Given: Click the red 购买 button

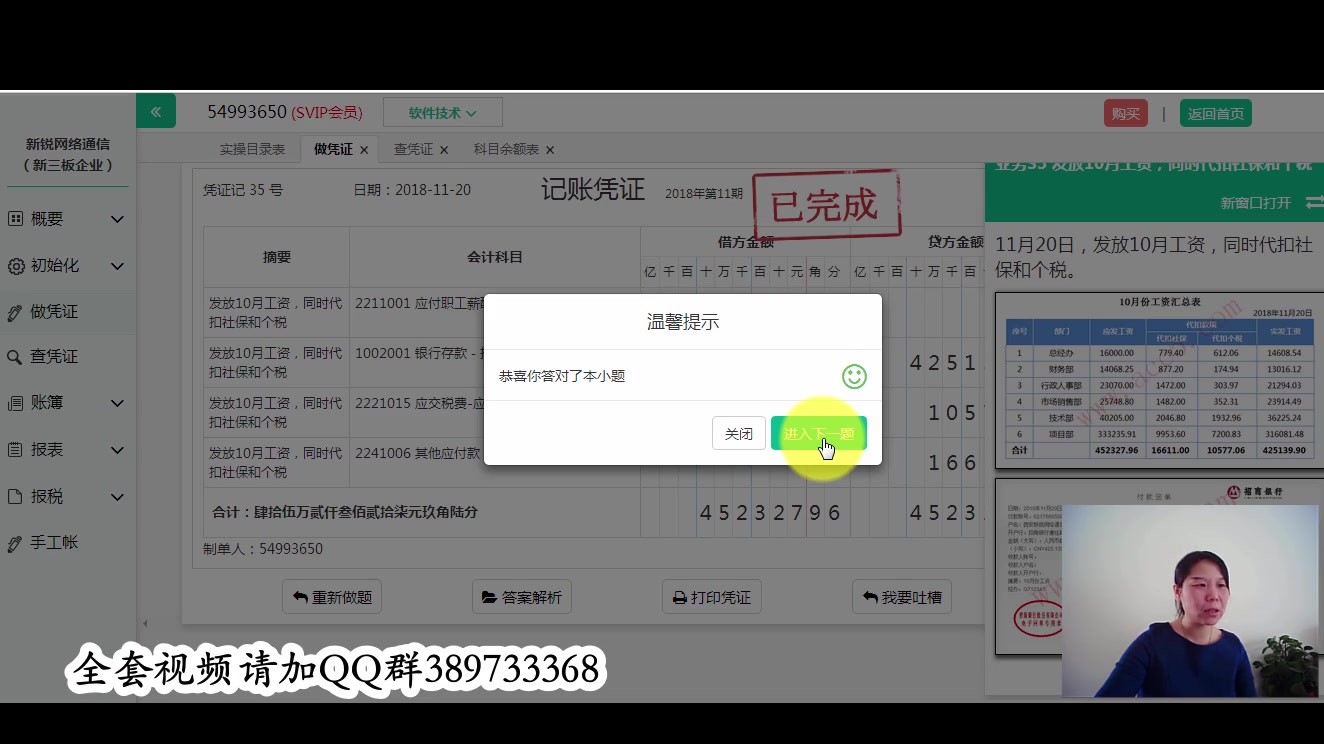Looking at the screenshot, I should (x=1125, y=113).
